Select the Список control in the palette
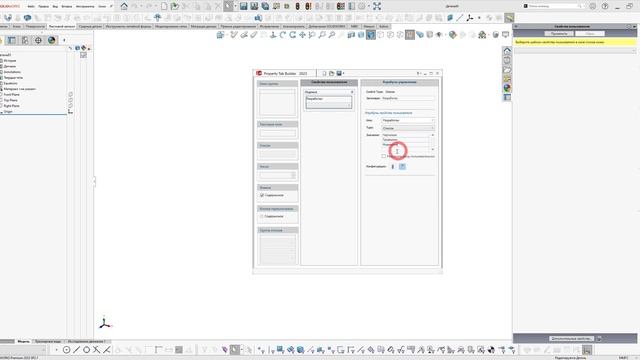Viewport: 640px width, 360px height. point(277,151)
